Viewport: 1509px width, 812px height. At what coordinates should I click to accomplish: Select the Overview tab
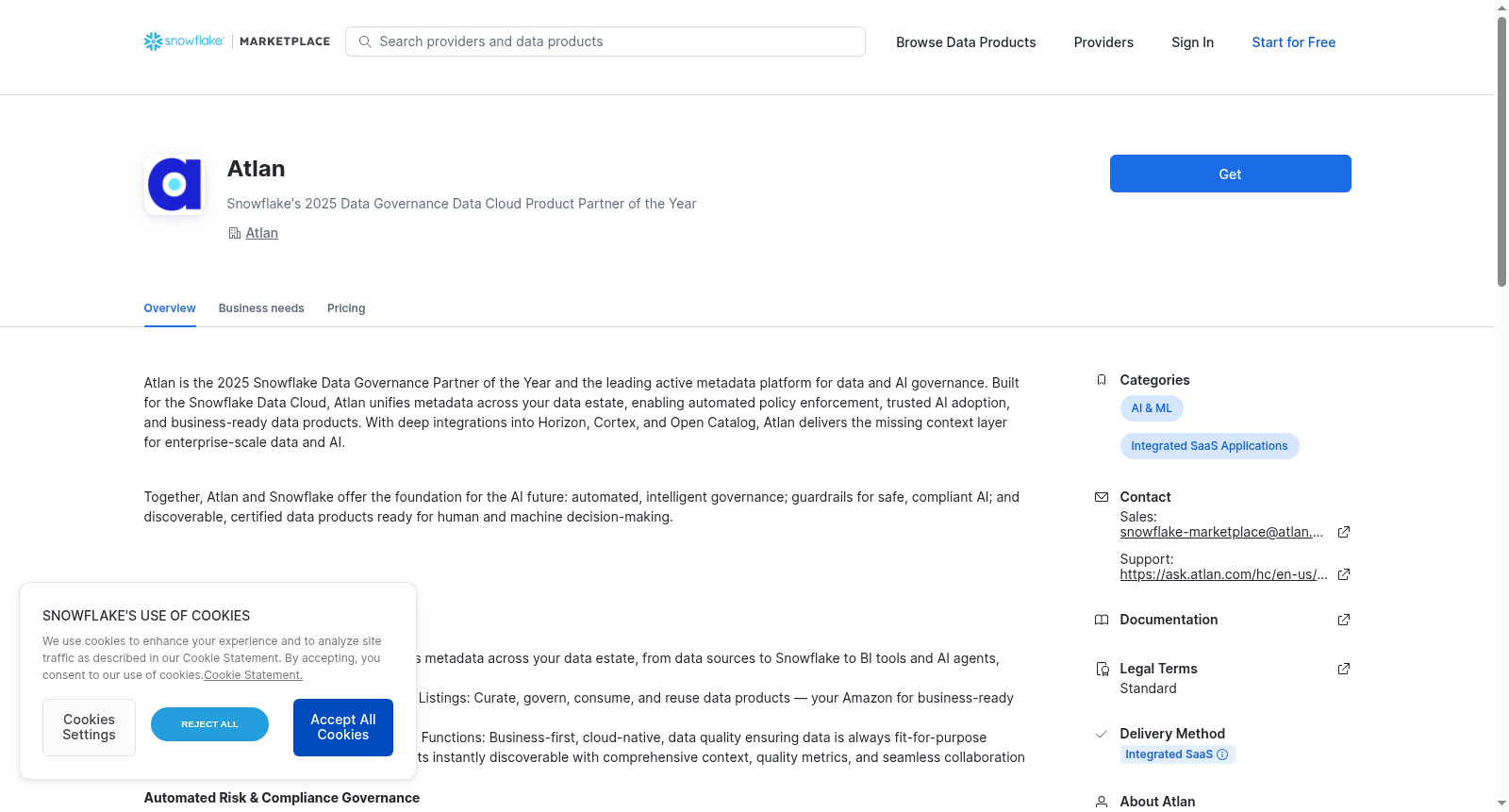[x=170, y=308]
